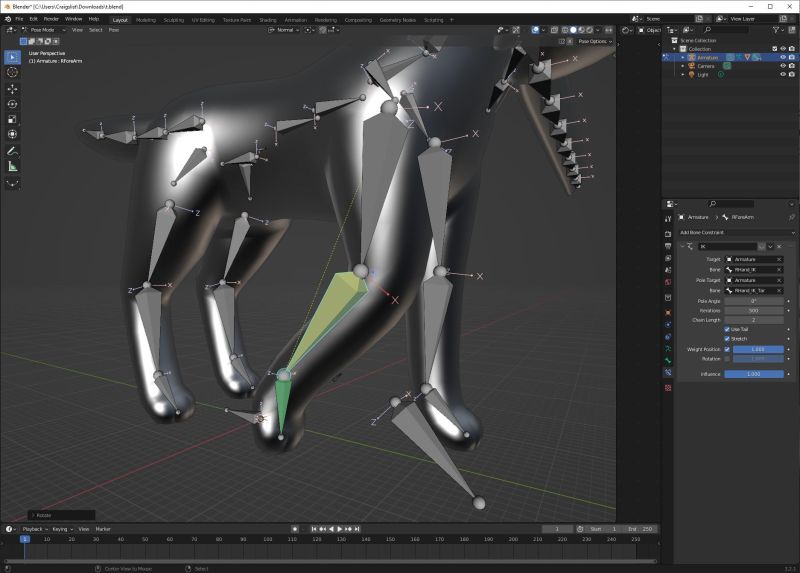Open the World properties tab icon

668,282
